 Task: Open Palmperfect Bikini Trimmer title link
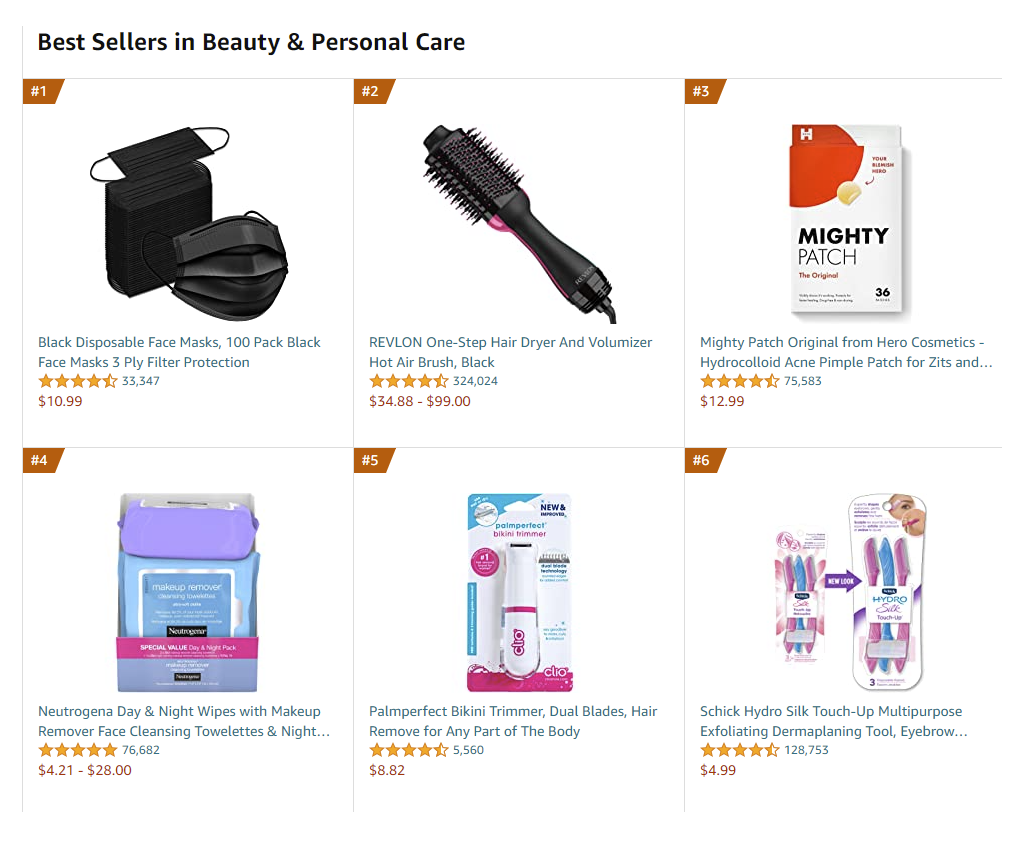click(x=513, y=721)
